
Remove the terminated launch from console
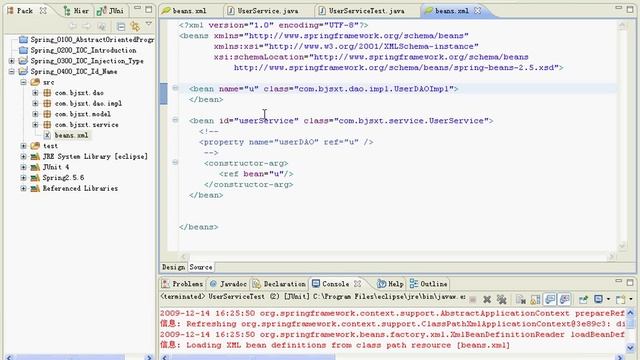487,300
